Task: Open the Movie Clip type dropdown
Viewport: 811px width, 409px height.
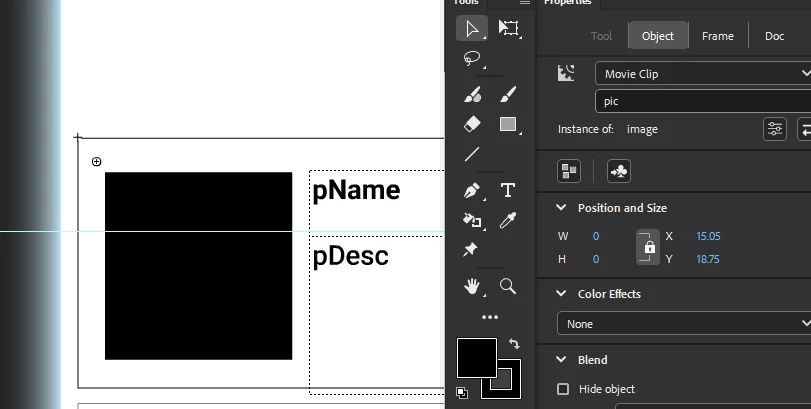Action: [703, 73]
